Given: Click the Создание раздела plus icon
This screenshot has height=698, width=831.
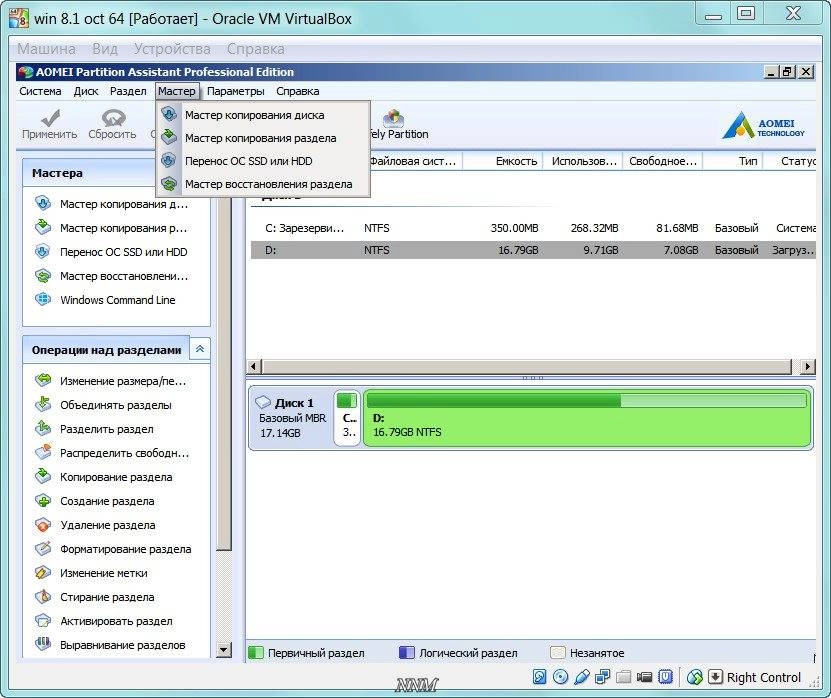Looking at the screenshot, I should tap(43, 500).
